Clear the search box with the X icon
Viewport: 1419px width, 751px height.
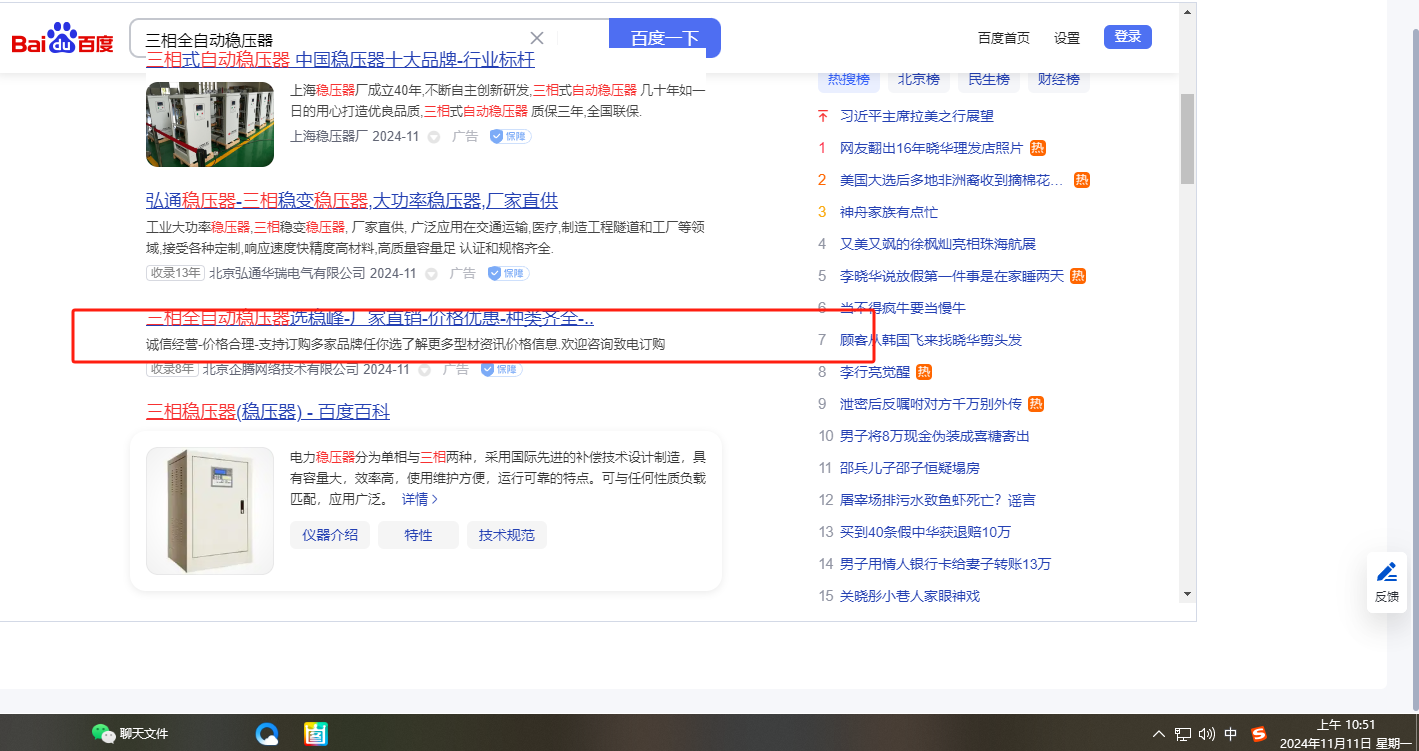(x=537, y=38)
